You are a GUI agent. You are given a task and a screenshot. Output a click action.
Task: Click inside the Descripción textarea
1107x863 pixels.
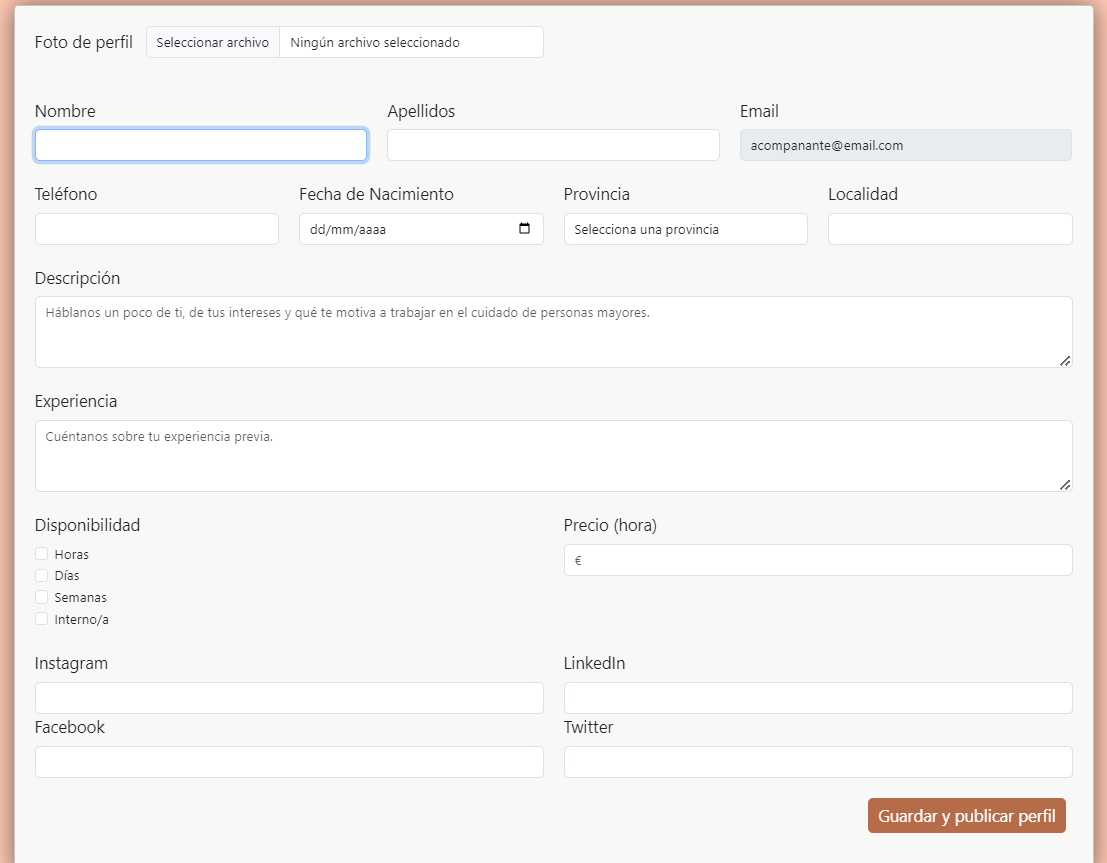(554, 332)
